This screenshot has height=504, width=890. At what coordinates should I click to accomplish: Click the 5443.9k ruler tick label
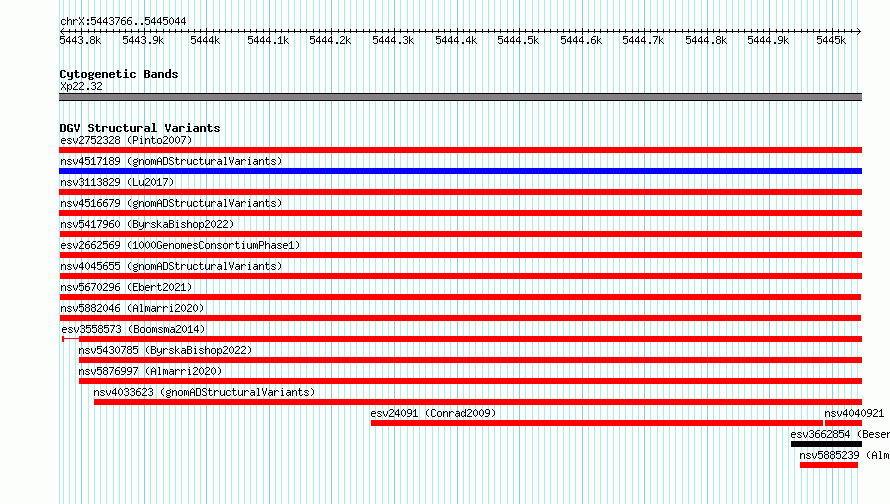click(x=143, y=40)
